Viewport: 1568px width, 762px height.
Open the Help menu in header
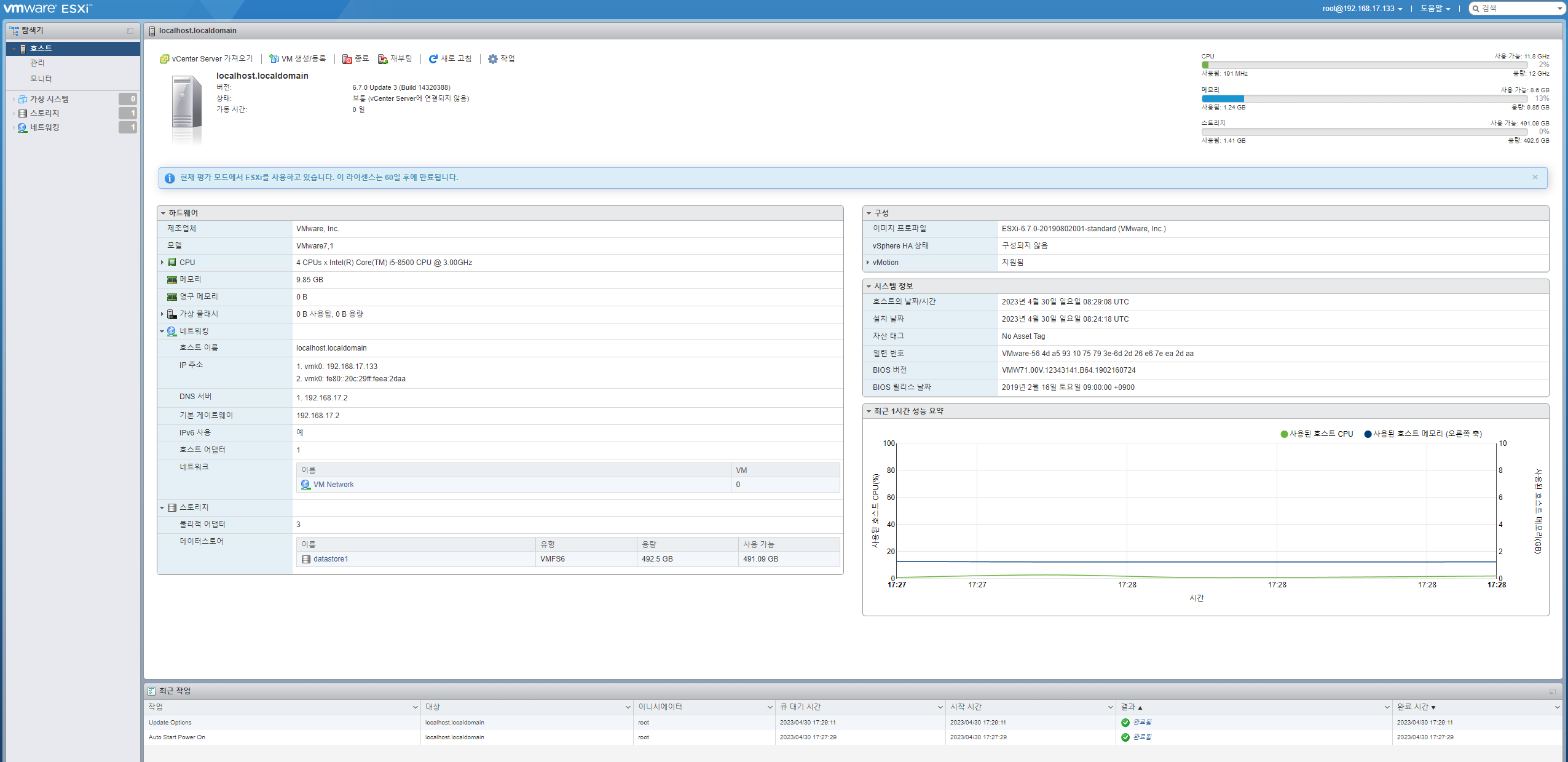[1435, 9]
